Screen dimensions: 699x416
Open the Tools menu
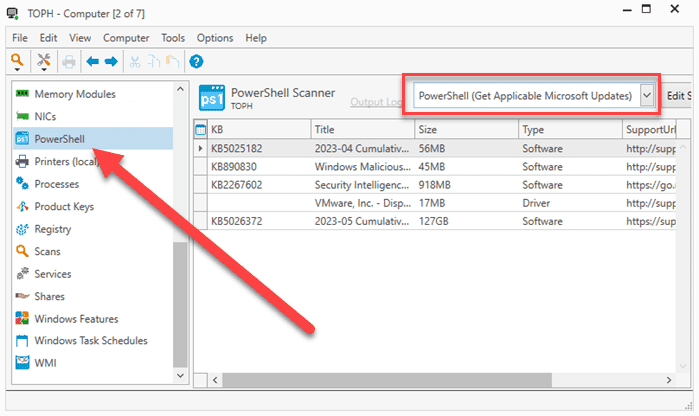pos(173,38)
